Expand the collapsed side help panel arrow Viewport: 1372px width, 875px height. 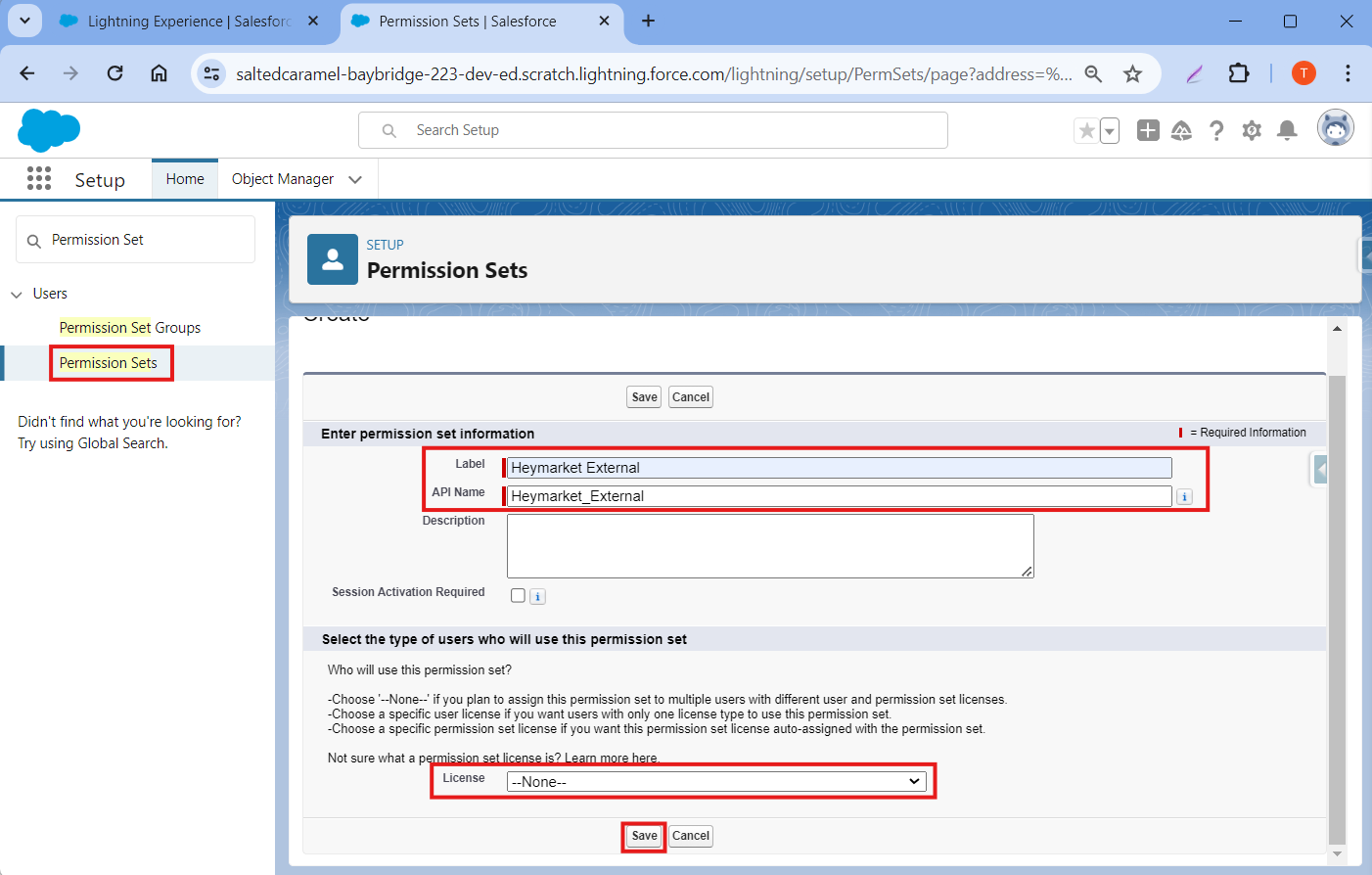1320,471
